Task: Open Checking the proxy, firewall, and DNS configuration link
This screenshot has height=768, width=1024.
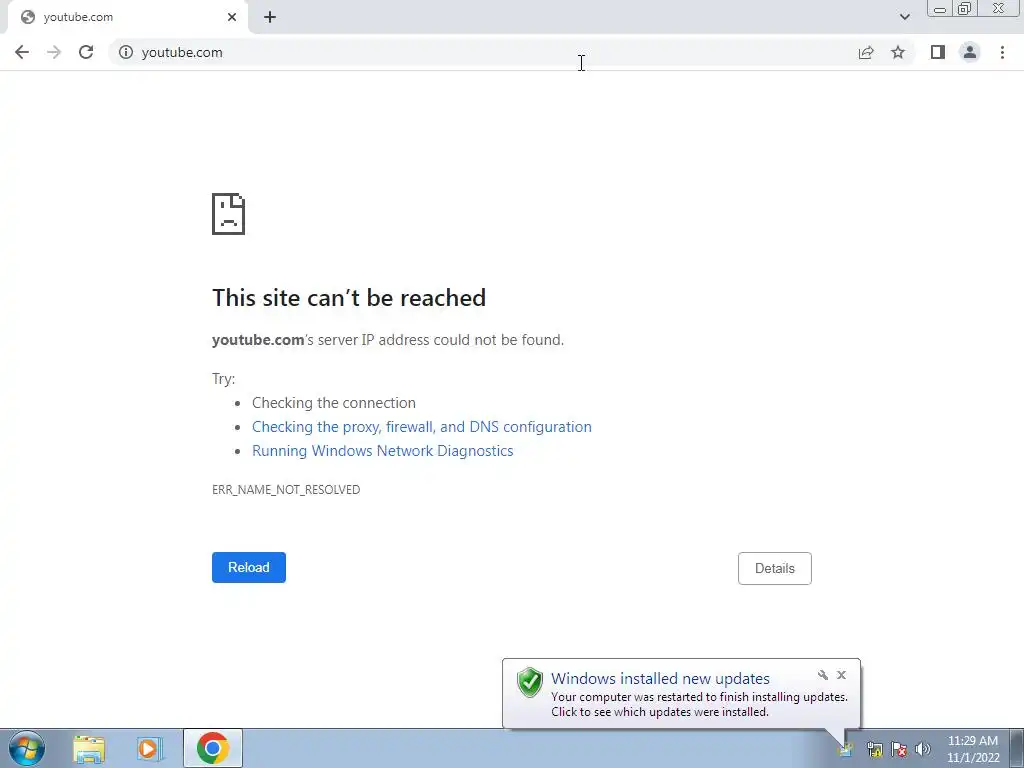Action: 422,426
